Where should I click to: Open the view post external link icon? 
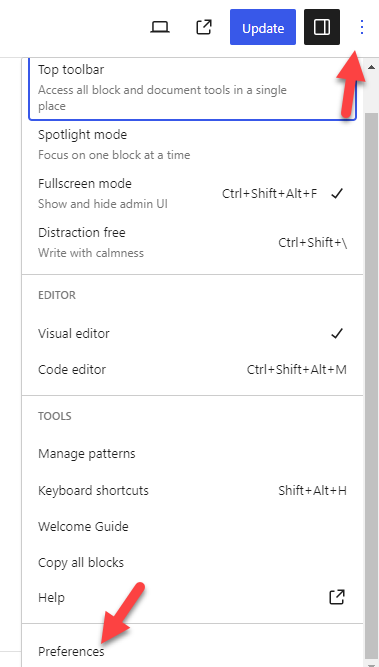click(204, 27)
